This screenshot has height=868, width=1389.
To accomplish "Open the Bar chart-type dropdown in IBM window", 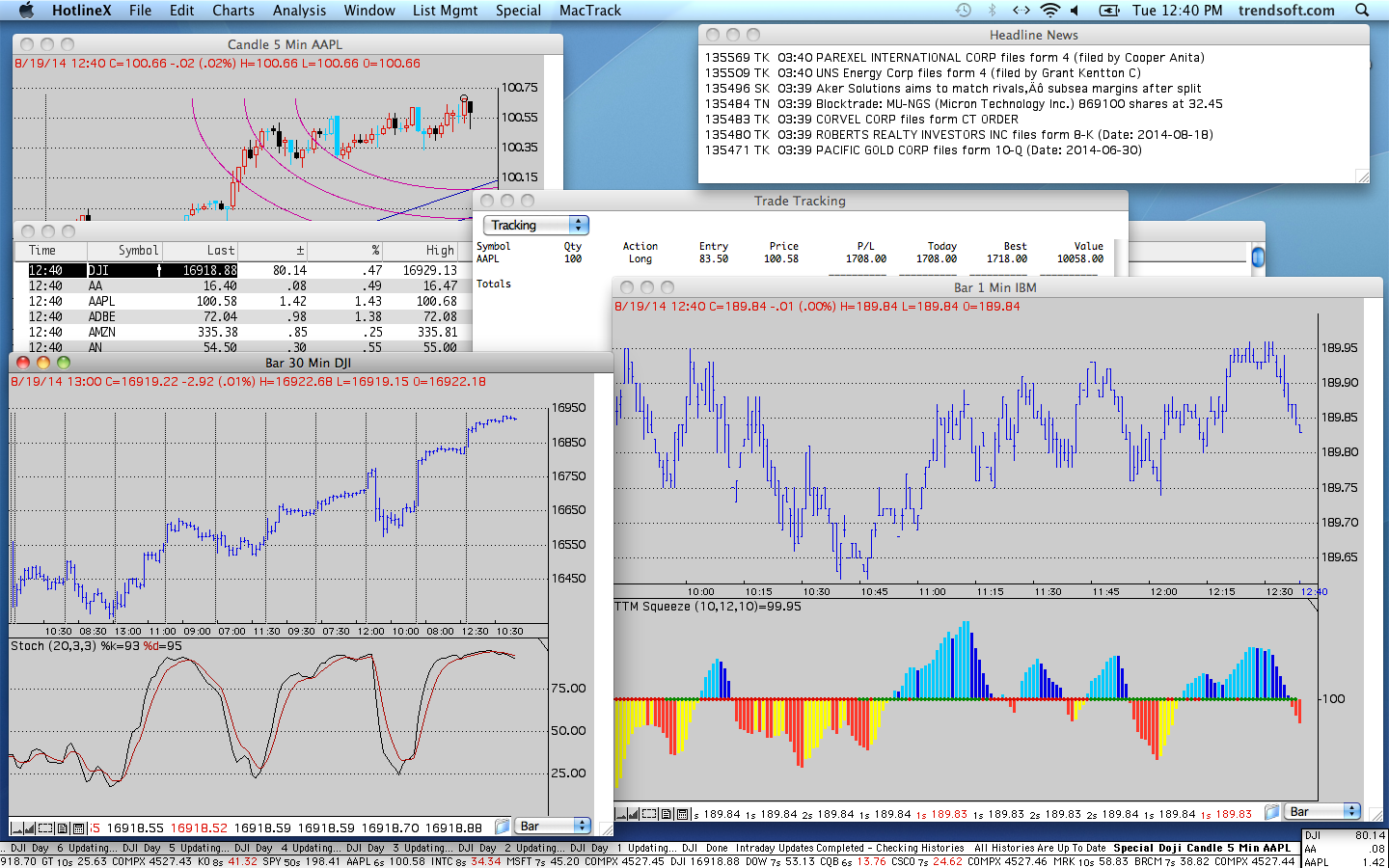I will coord(1323,812).
